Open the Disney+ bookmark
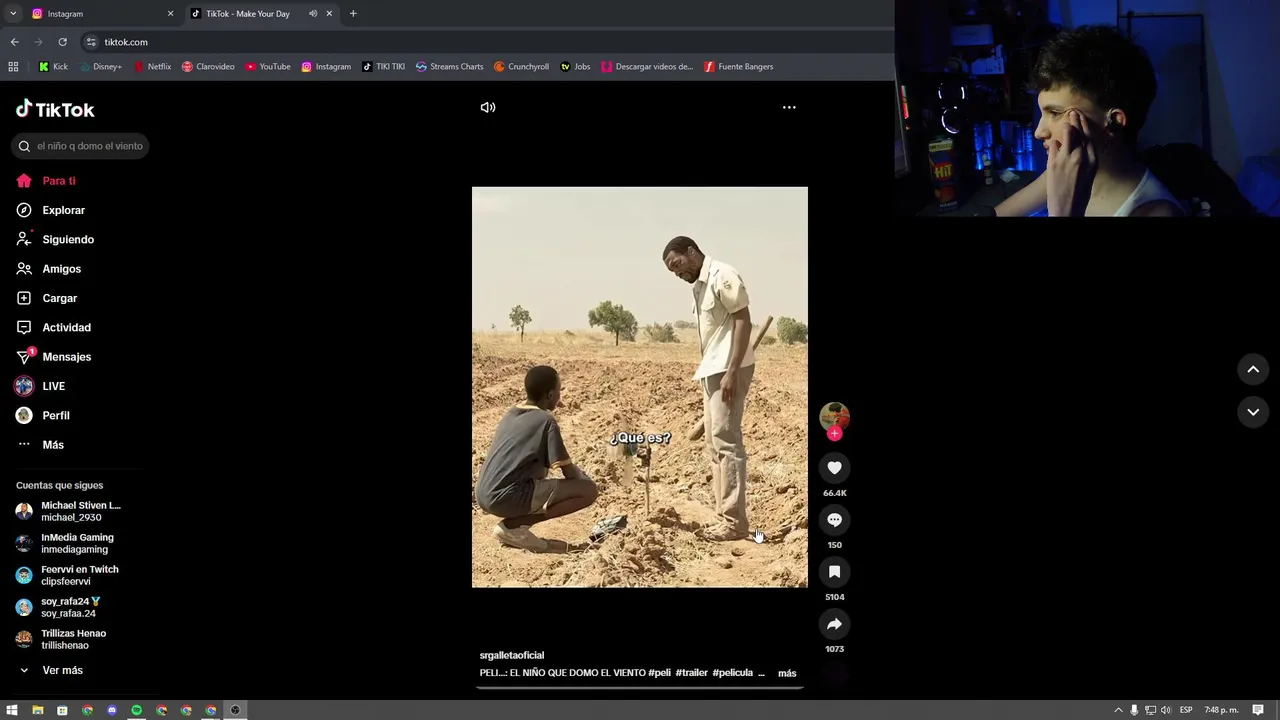Image resolution: width=1280 pixels, height=720 pixels. [x=100, y=67]
